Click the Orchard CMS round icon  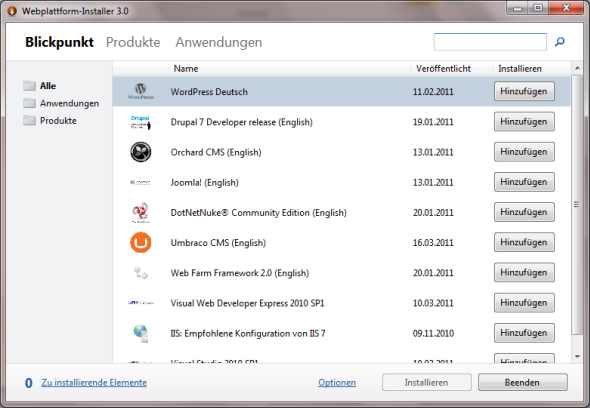[141, 152]
